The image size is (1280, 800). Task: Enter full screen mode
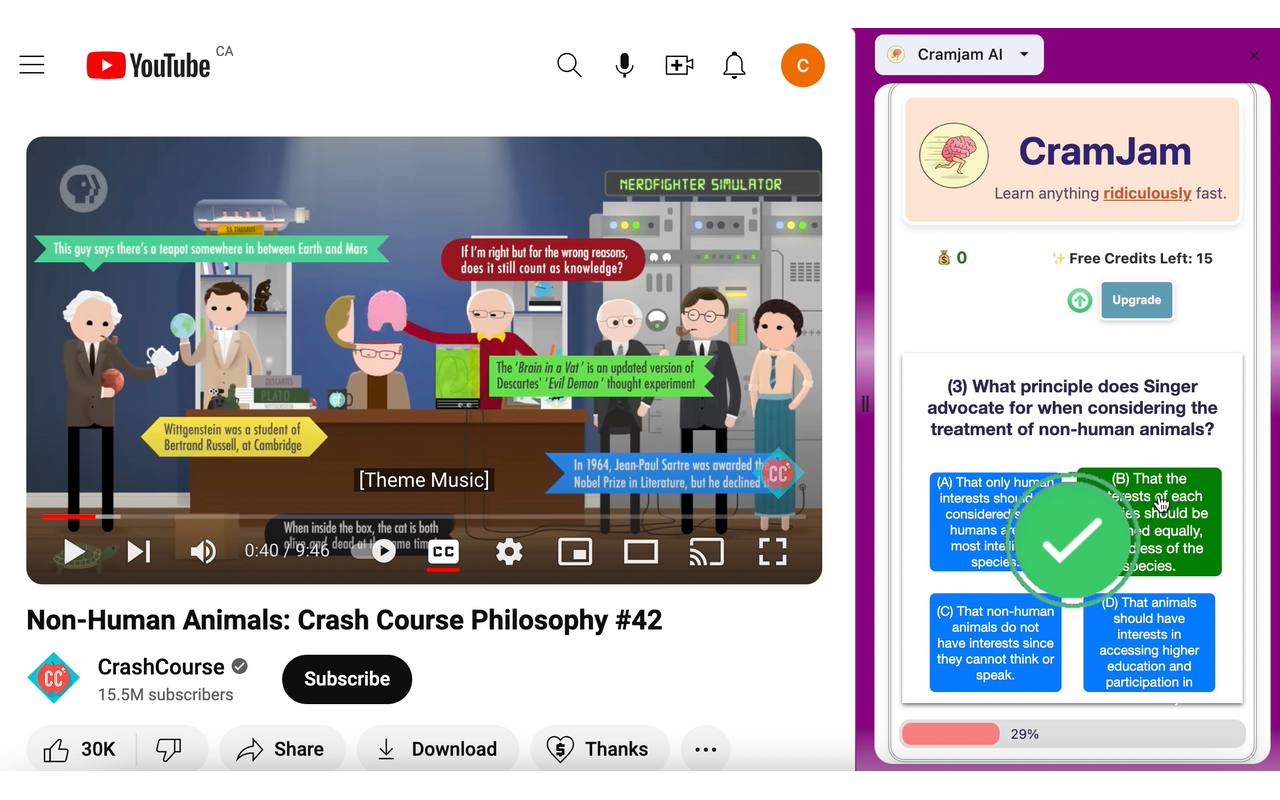click(773, 551)
